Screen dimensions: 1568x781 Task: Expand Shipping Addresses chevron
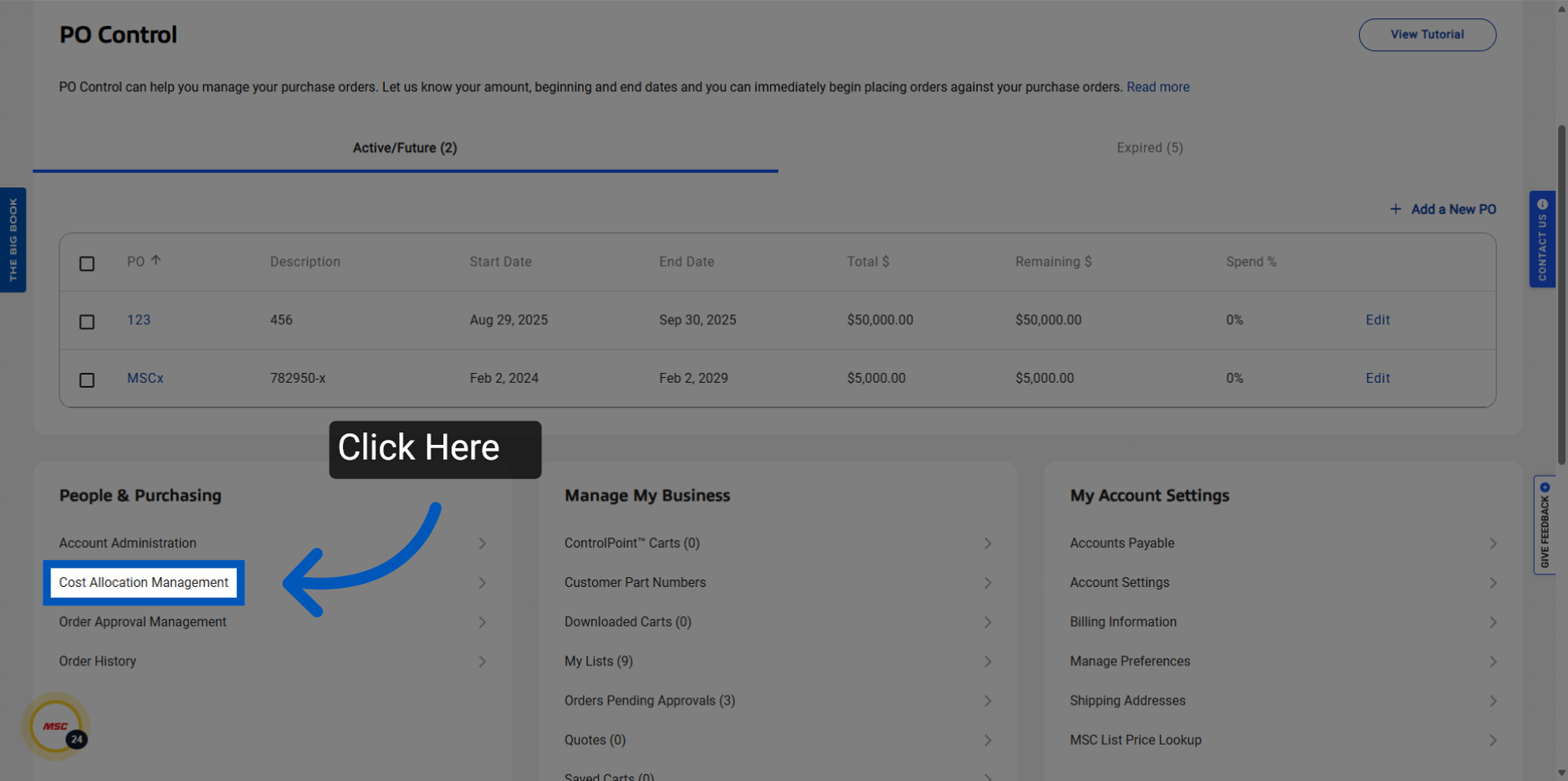tap(1493, 701)
